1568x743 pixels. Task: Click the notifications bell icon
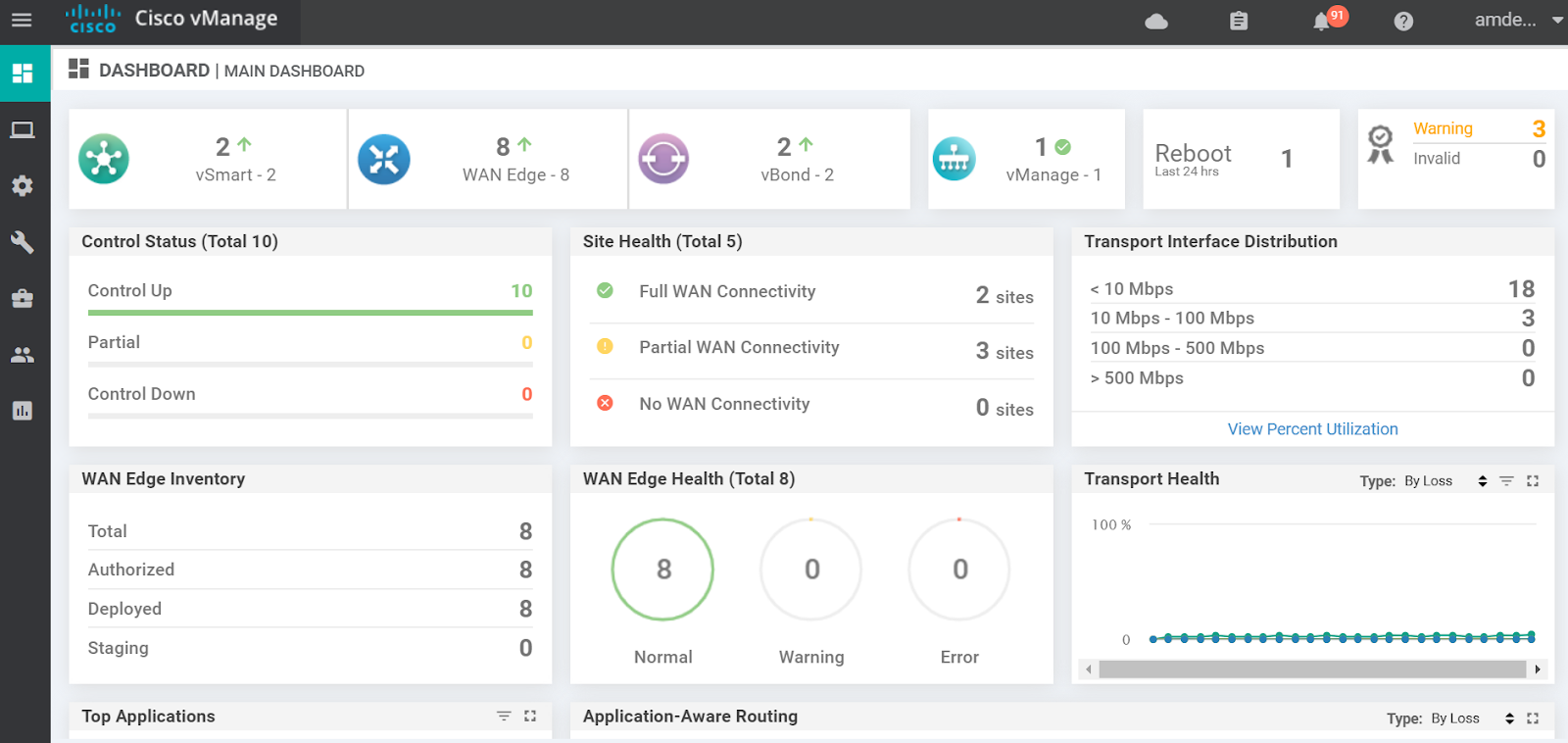(x=1322, y=22)
